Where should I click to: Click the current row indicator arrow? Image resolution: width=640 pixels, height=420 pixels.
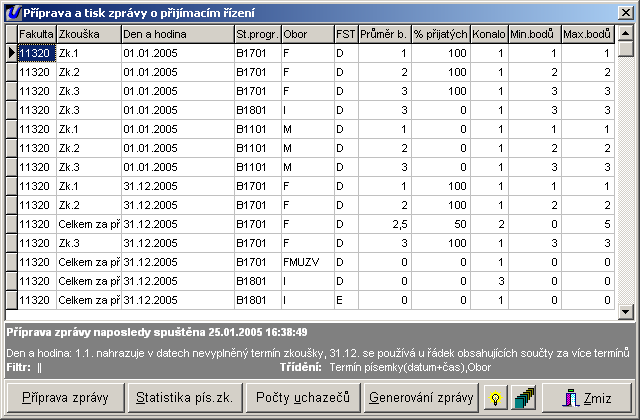pos(11,53)
